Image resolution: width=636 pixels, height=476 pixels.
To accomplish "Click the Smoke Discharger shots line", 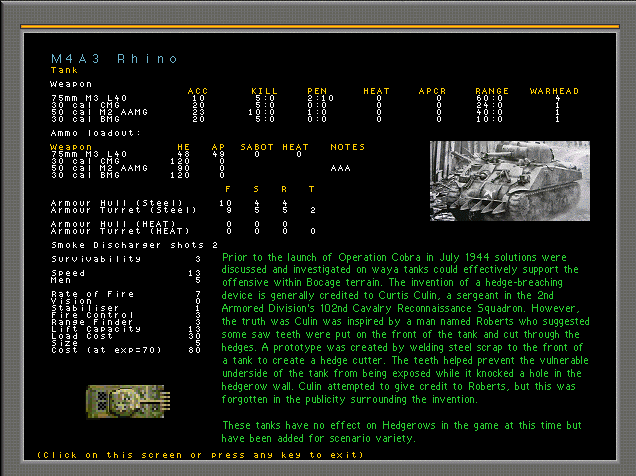I will pyautogui.click(x=135, y=244).
